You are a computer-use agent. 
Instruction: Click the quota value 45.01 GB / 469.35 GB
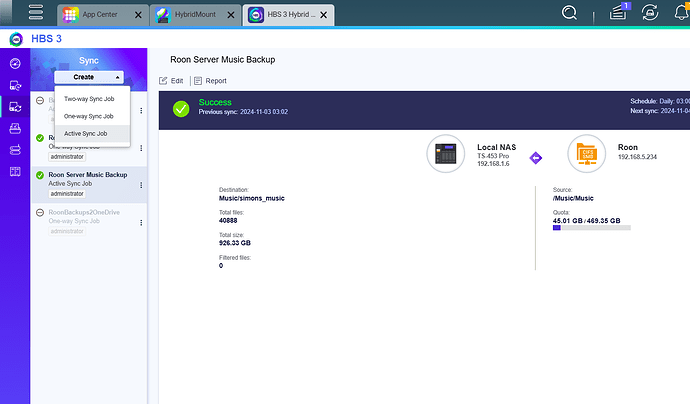pos(587,220)
